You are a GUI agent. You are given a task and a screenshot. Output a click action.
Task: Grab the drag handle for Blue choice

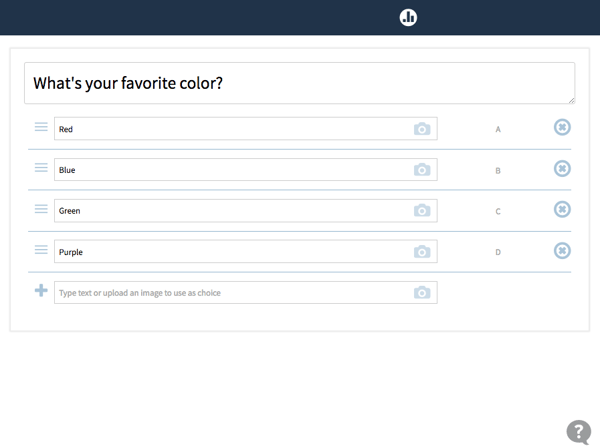(x=41, y=168)
